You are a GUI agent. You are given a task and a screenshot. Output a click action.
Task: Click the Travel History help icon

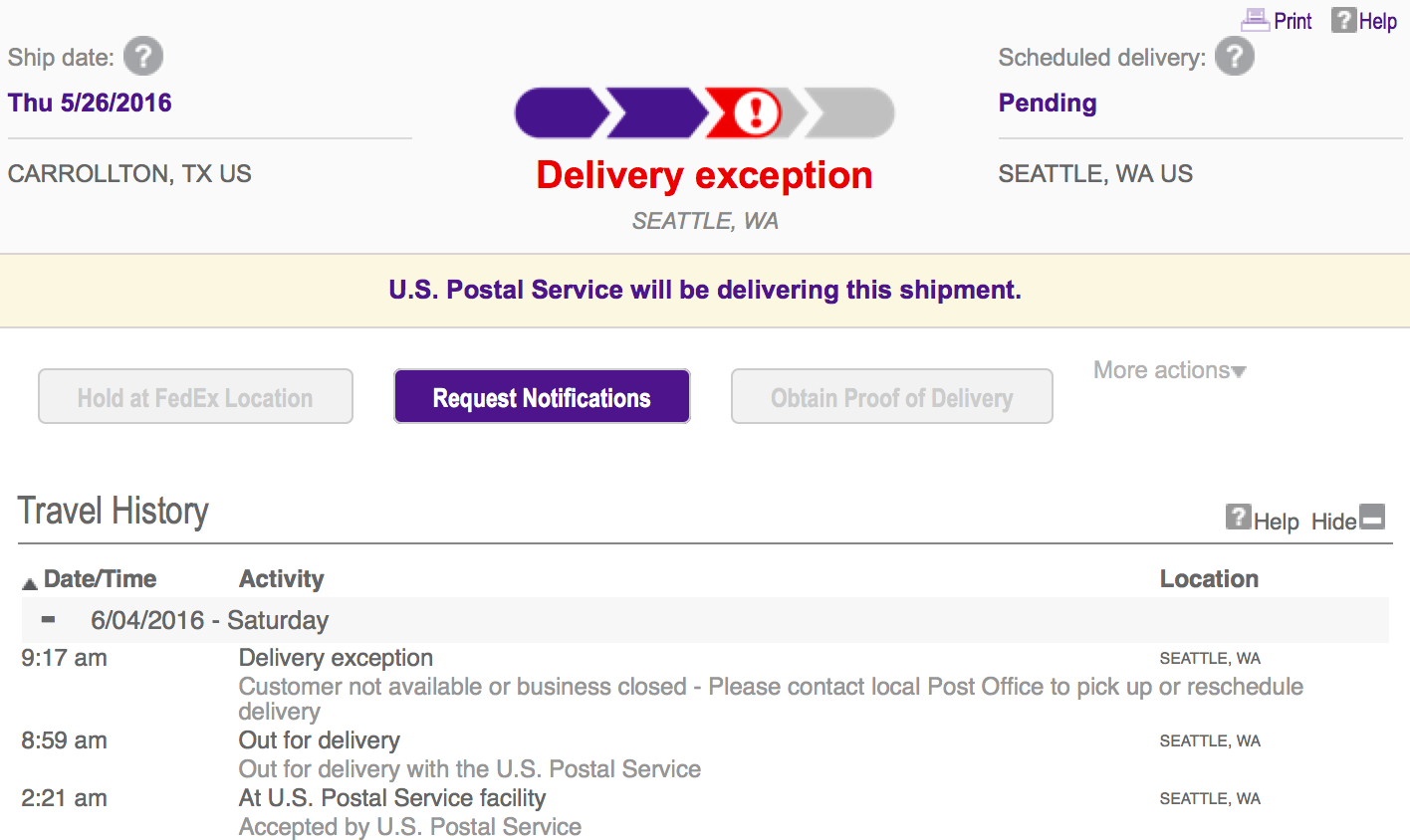(1238, 518)
